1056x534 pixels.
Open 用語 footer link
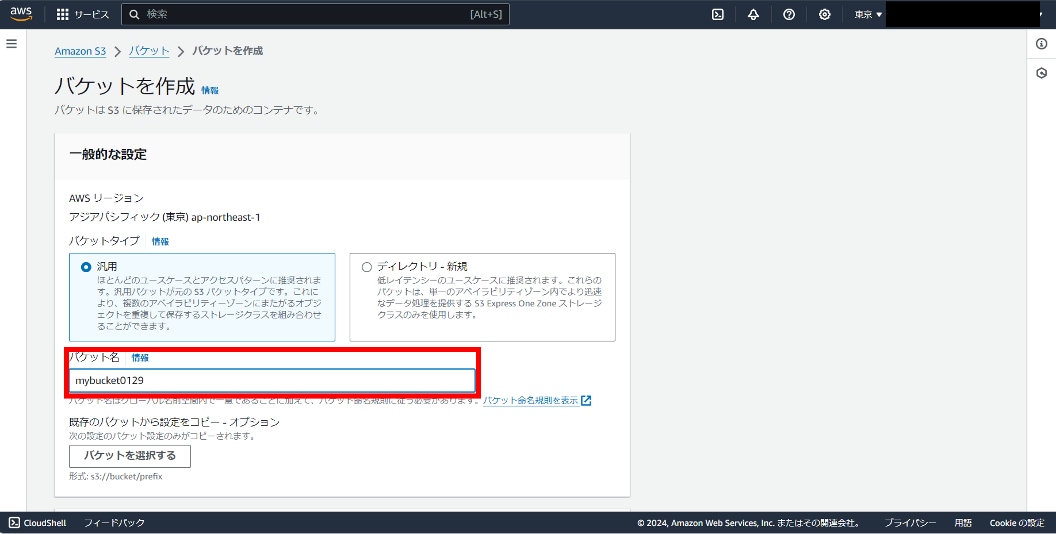(x=963, y=523)
